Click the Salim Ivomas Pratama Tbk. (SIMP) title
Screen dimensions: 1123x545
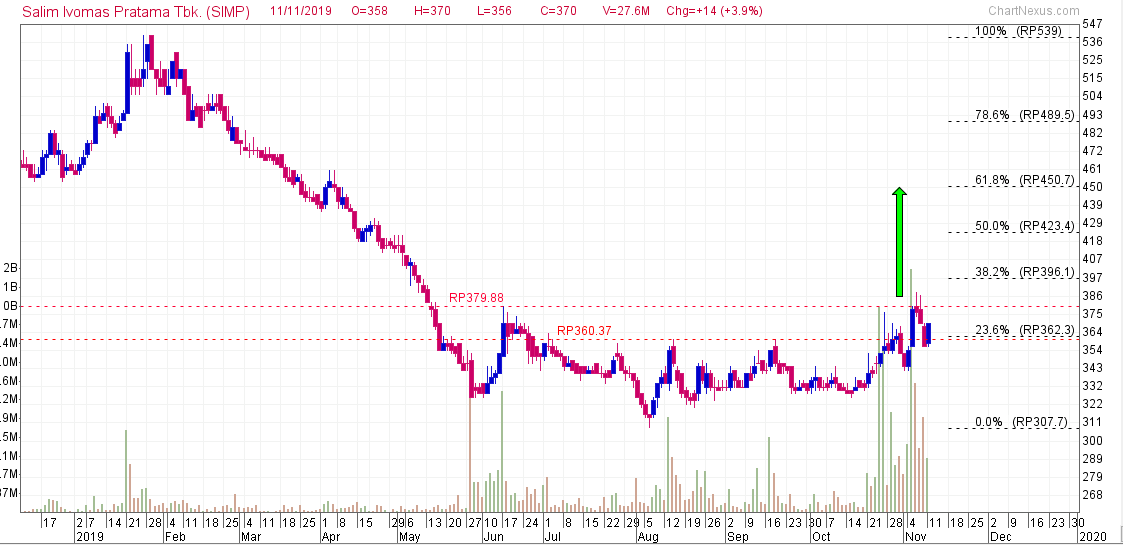[x=136, y=11]
